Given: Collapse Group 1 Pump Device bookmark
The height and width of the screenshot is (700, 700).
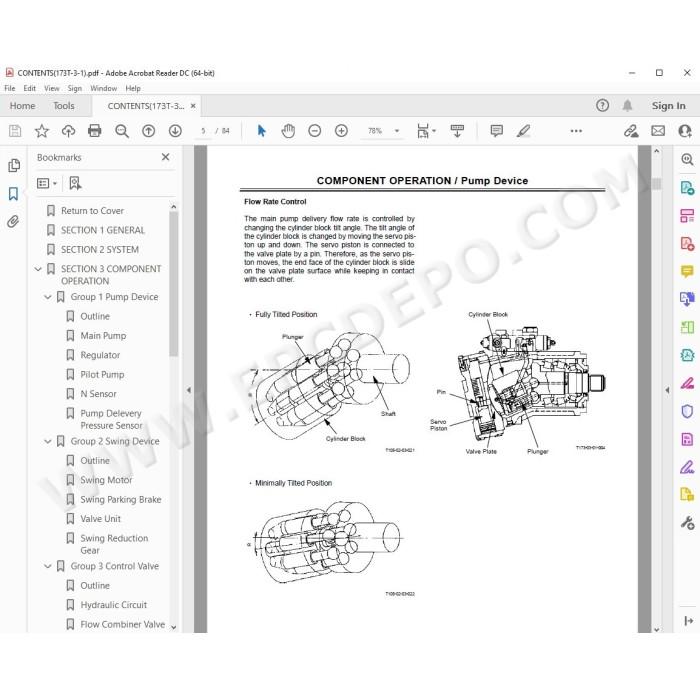Looking at the screenshot, I should 48,297.
